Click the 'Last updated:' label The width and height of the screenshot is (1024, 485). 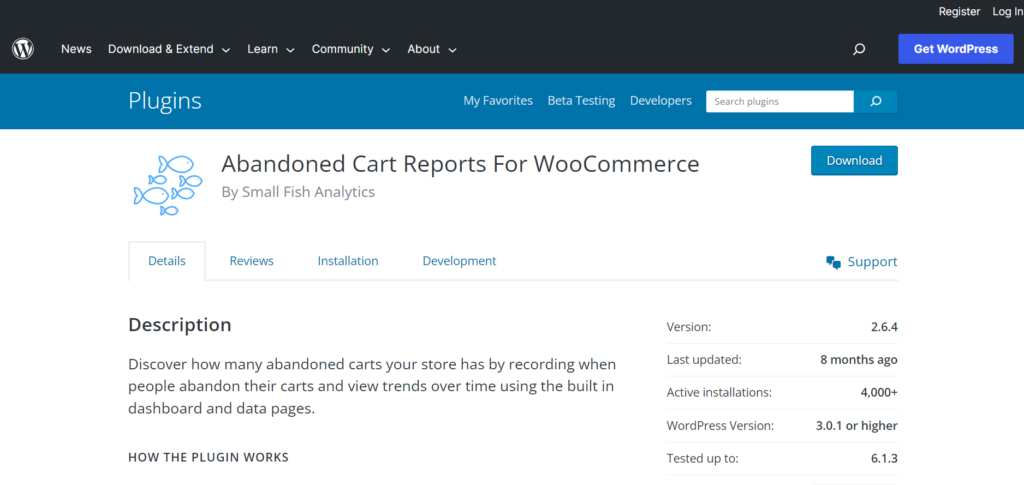tap(704, 360)
